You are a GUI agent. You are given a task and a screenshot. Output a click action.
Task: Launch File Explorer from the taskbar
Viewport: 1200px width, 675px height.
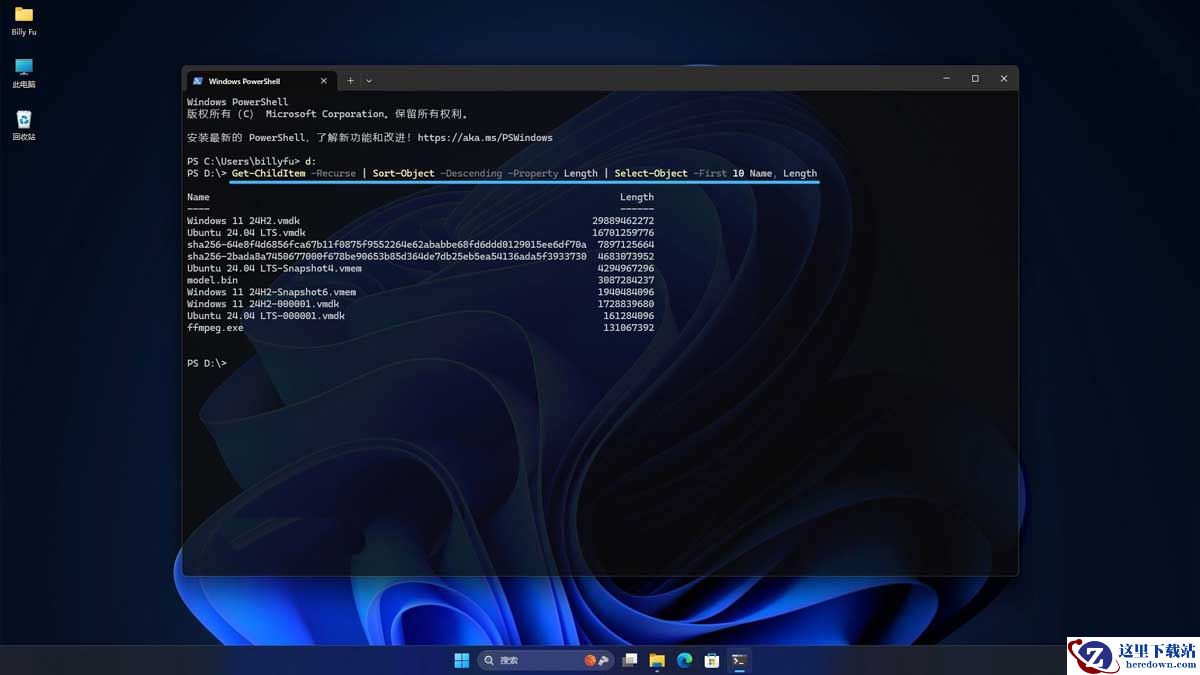click(657, 660)
